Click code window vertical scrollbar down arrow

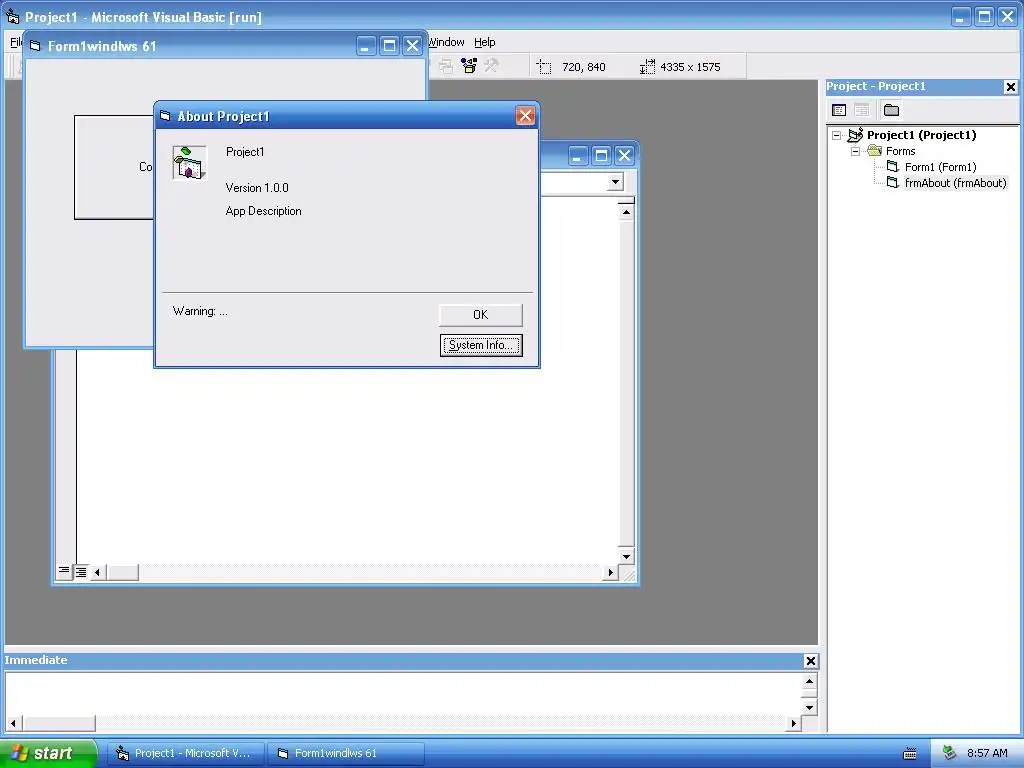click(626, 556)
